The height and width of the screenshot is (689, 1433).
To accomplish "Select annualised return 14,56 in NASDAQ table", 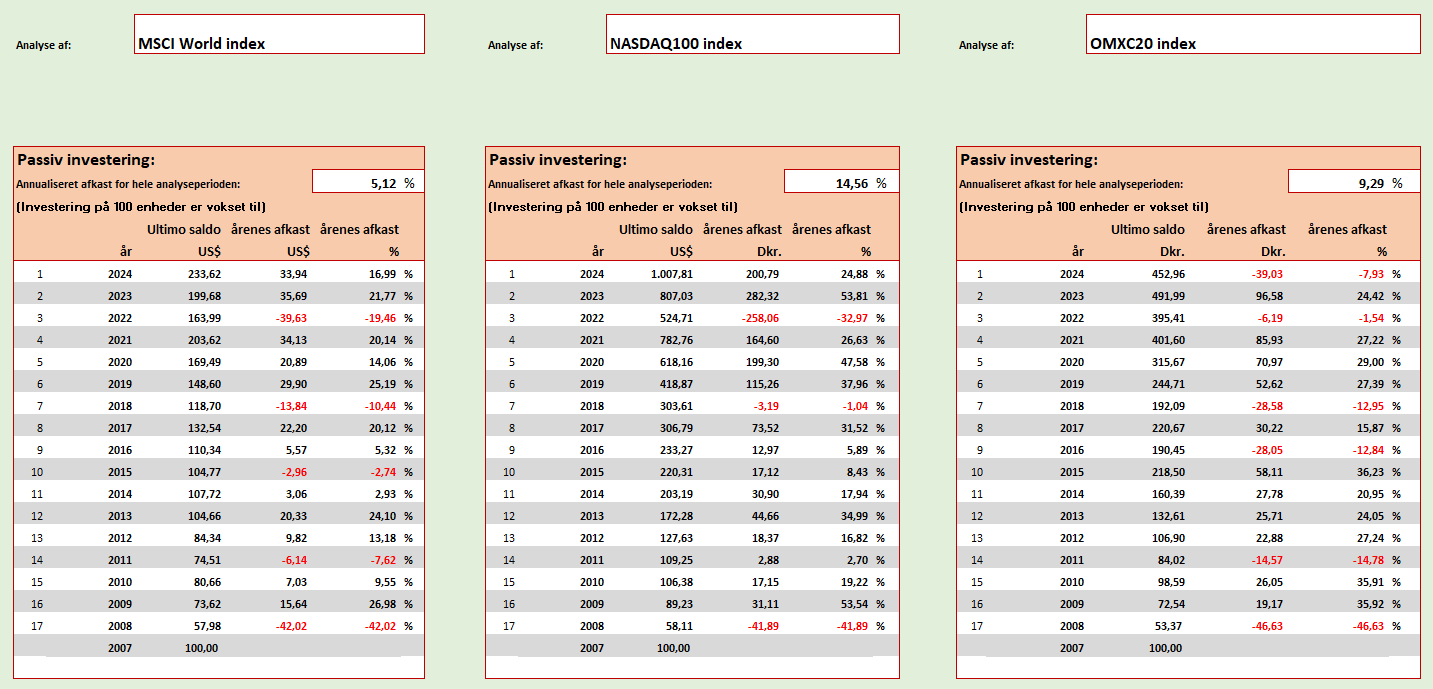I will 841,182.
